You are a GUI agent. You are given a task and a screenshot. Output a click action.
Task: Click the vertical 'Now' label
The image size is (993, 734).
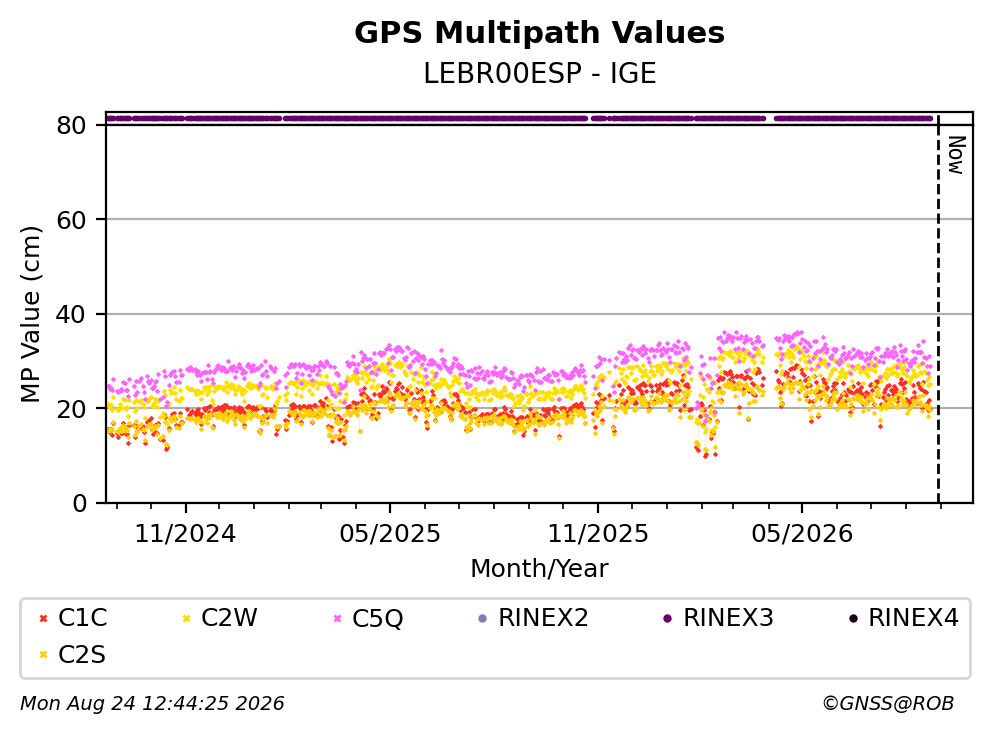click(956, 155)
